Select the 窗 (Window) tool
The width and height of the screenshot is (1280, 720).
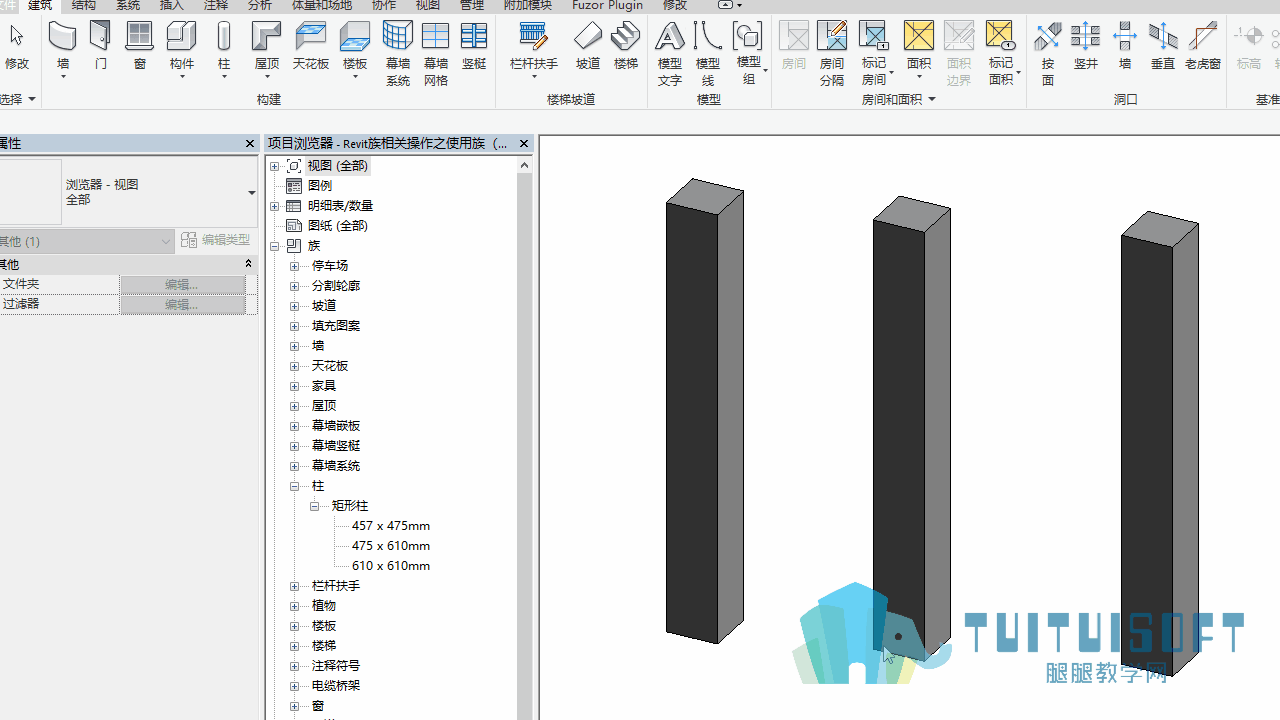[139, 47]
